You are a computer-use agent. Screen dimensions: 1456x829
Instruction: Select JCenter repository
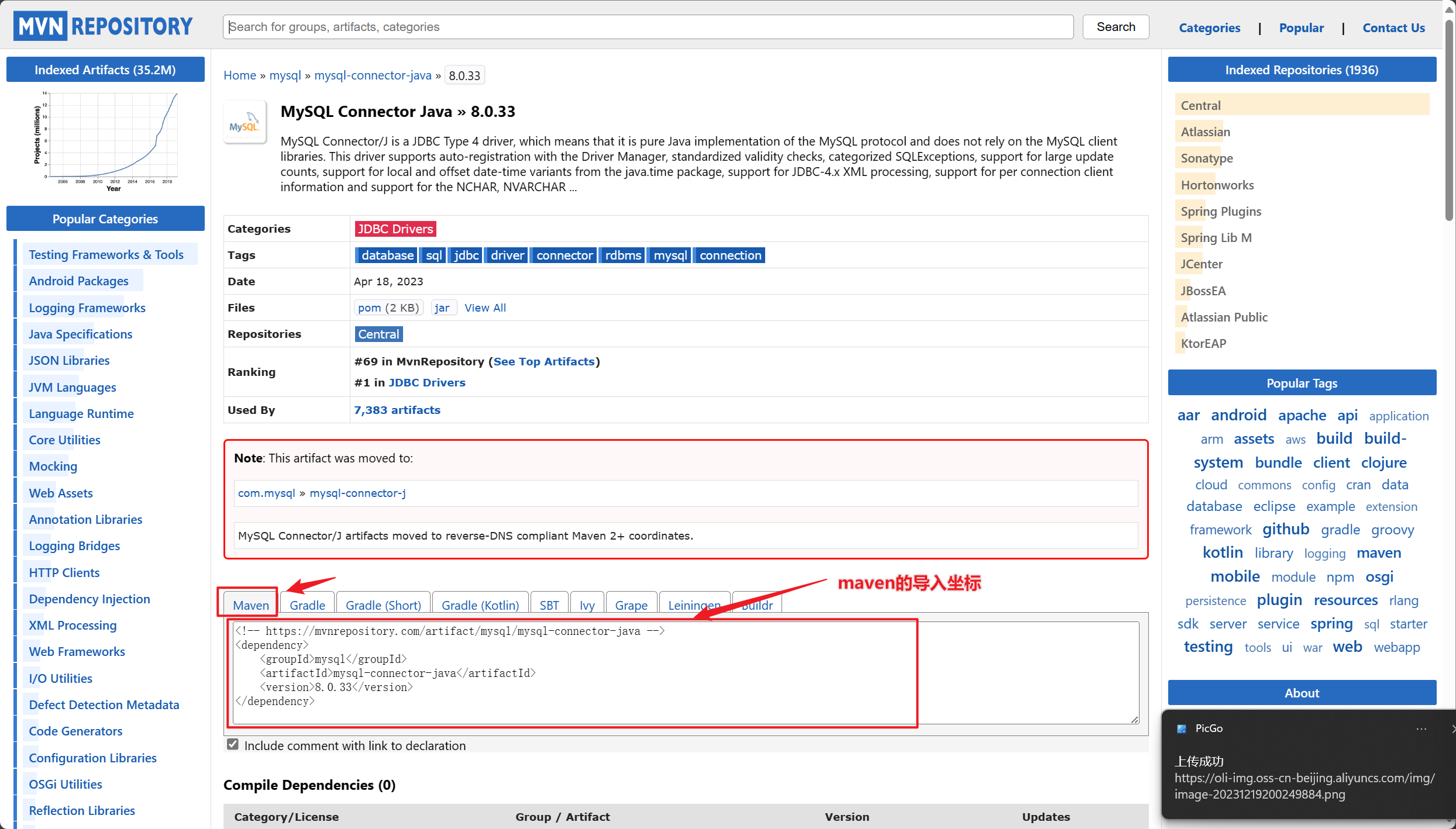[x=1201, y=264]
